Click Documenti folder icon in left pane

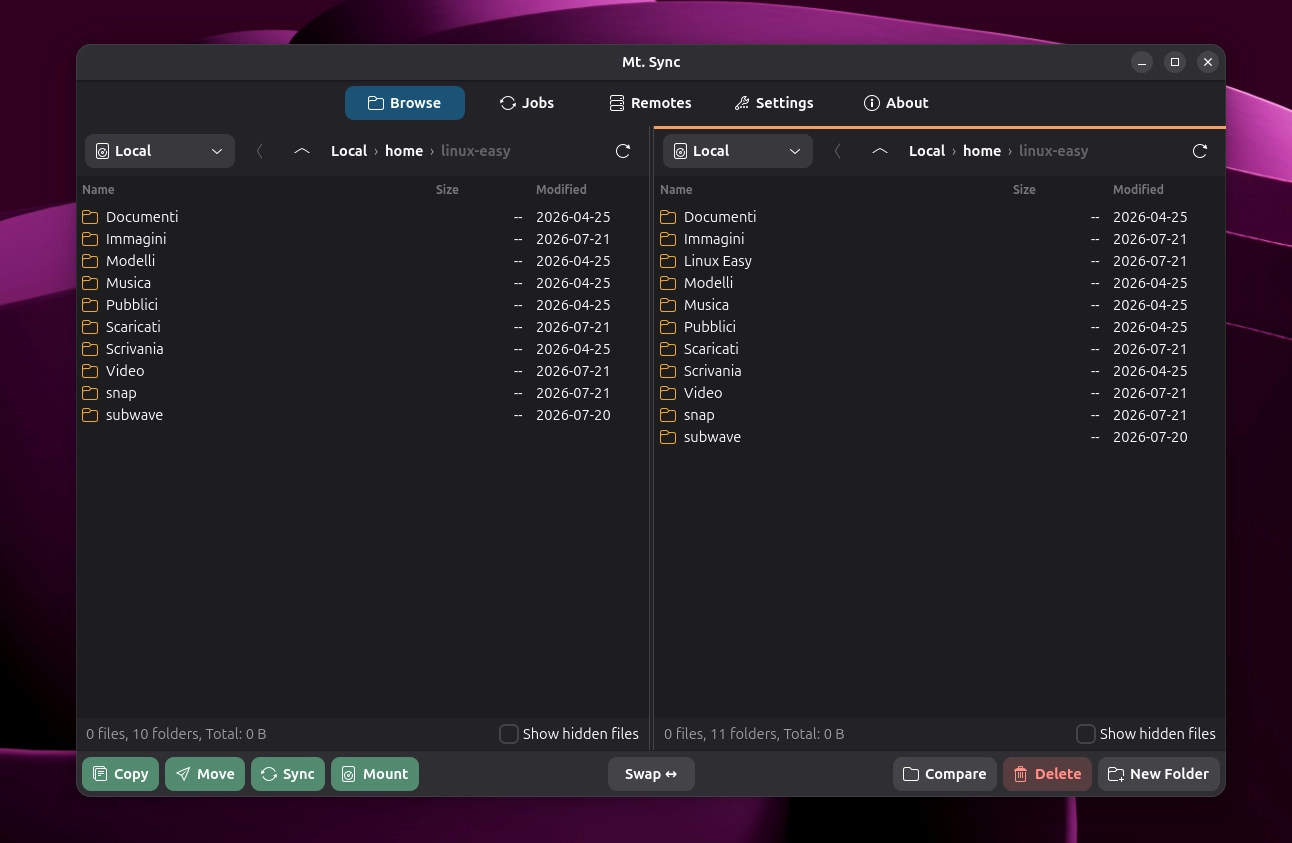(x=90, y=217)
